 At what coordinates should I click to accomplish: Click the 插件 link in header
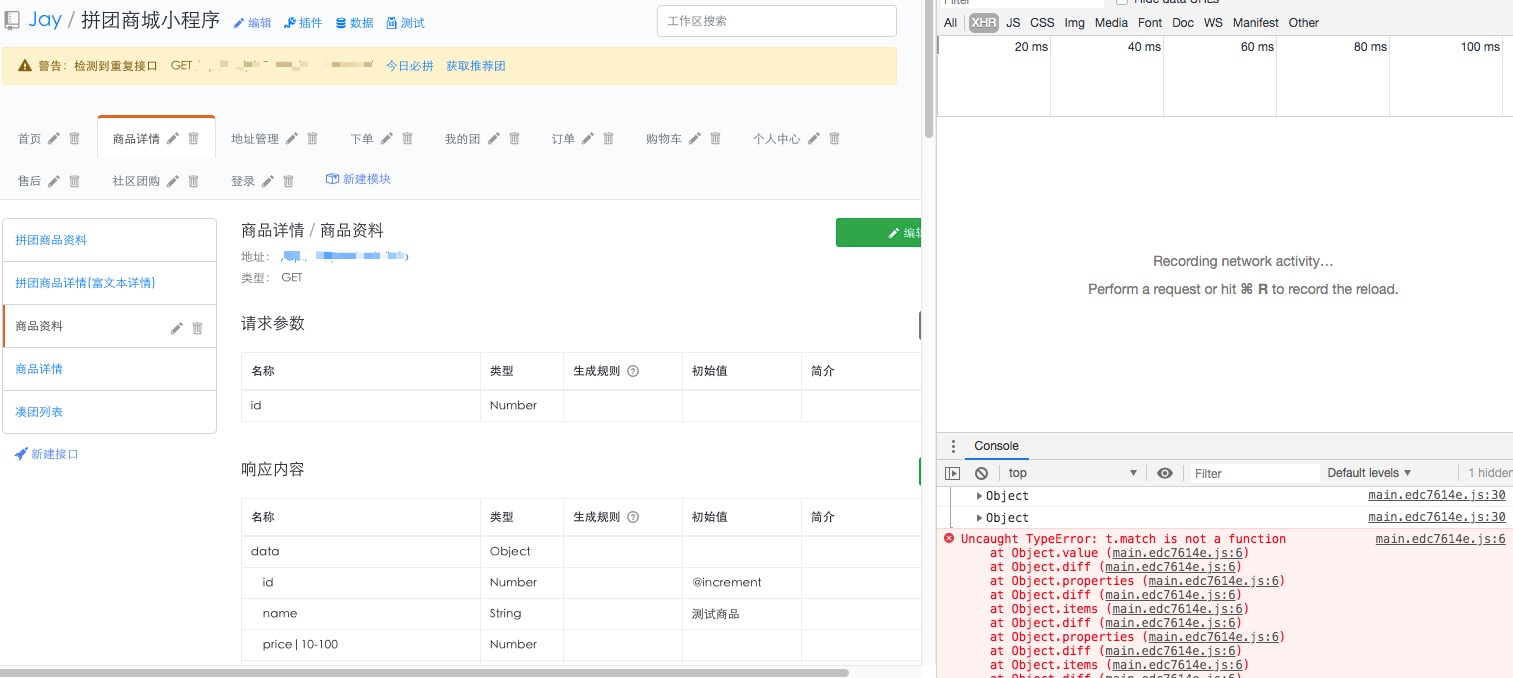[303, 23]
